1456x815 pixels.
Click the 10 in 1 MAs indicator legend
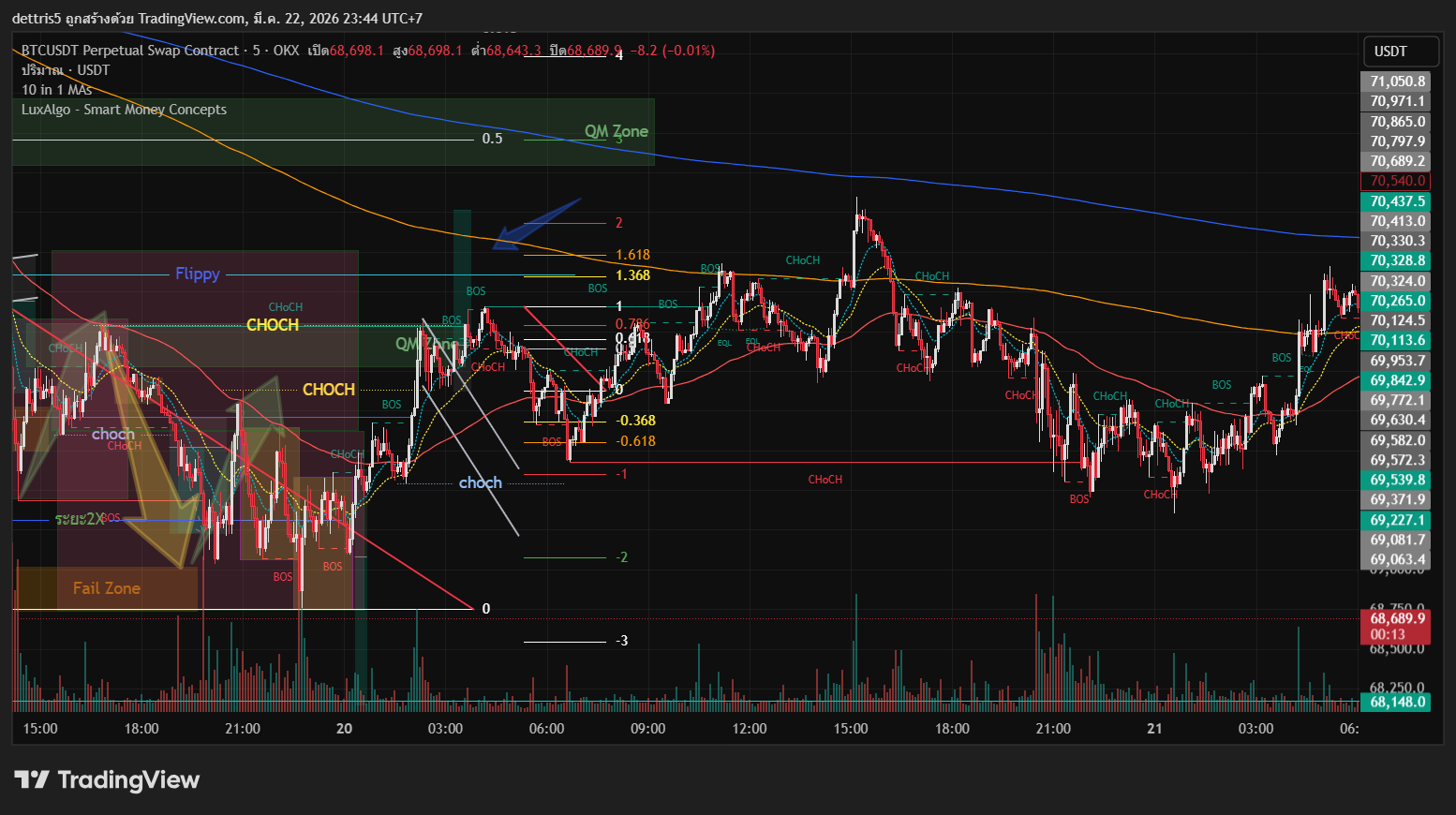[57, 90]
